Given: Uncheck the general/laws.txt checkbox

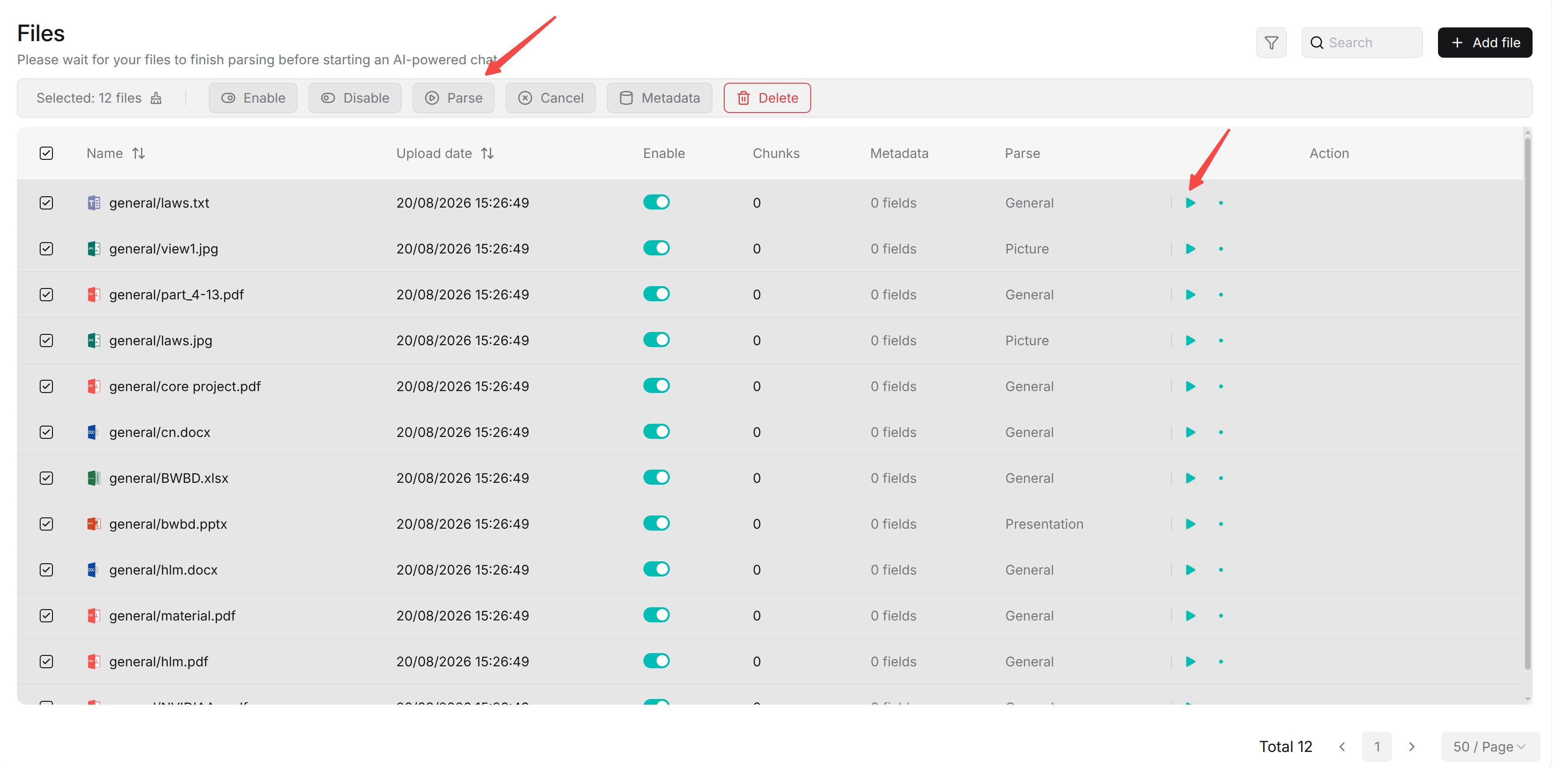Looking at the screenshot, I should pos(46,203).
